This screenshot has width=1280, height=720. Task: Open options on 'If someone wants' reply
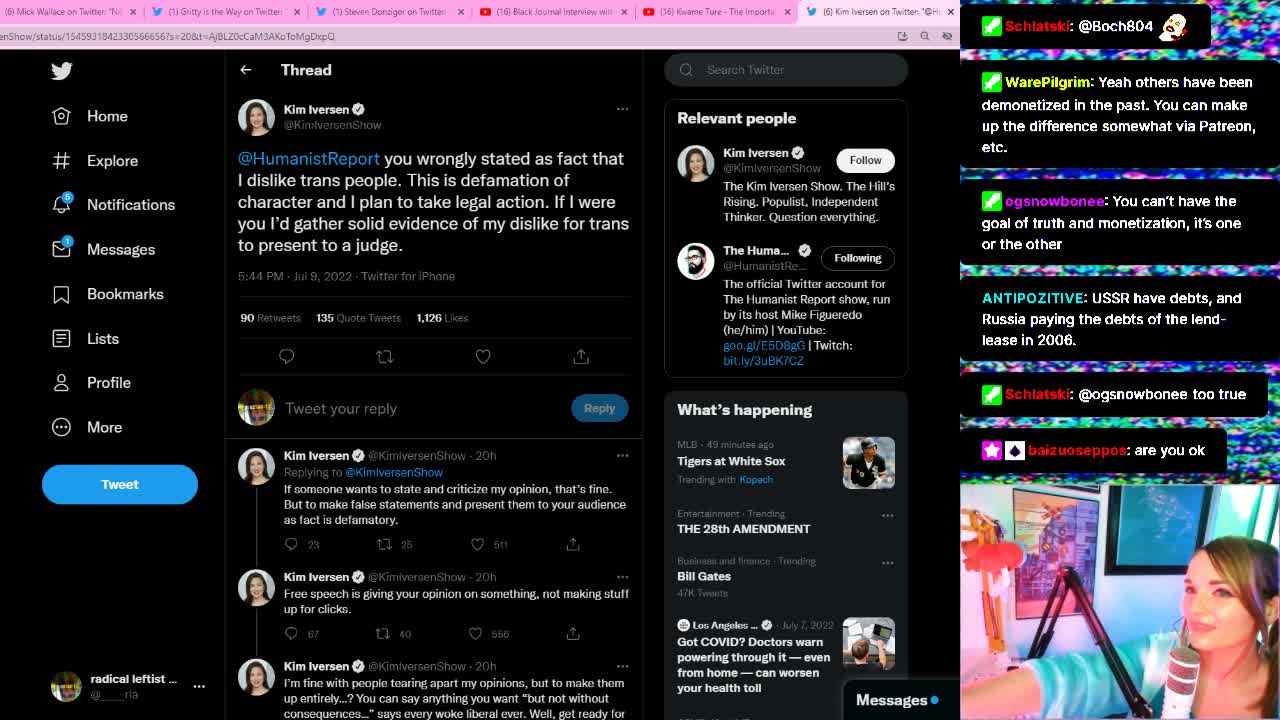click(x=622, y=455)
